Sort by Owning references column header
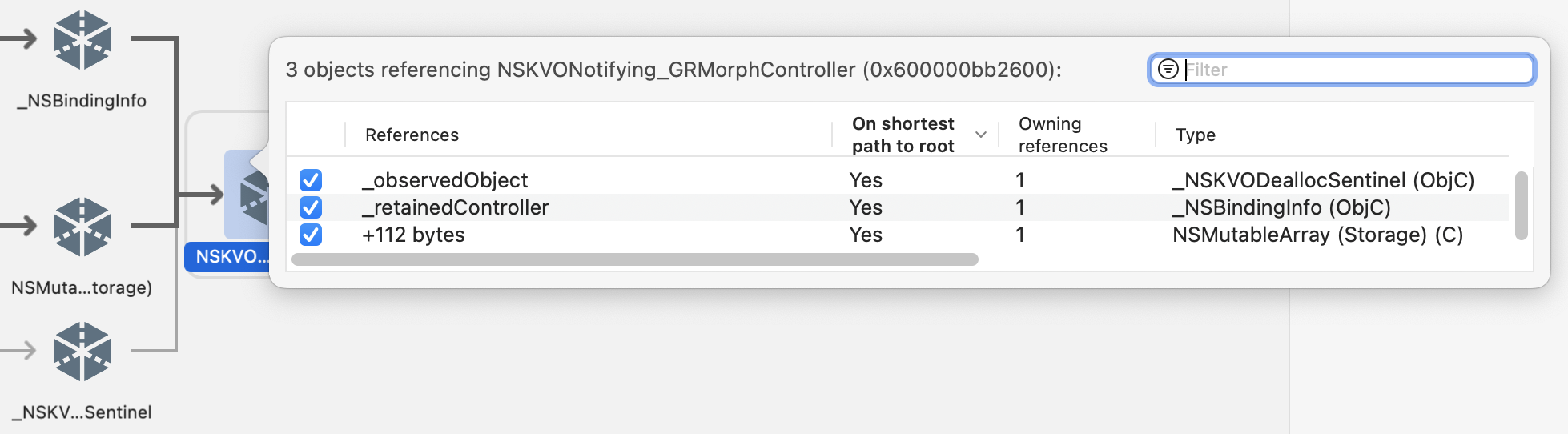 pos(1063,135)
